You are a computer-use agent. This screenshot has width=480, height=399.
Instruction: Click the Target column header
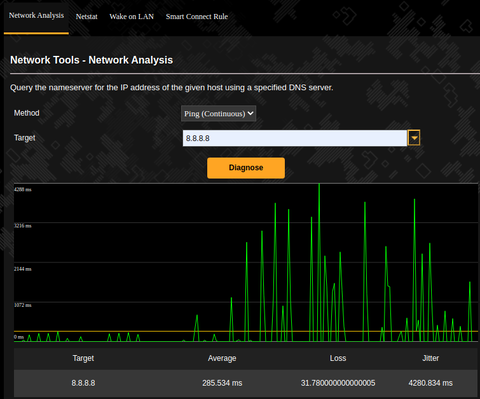click(83, 358)
